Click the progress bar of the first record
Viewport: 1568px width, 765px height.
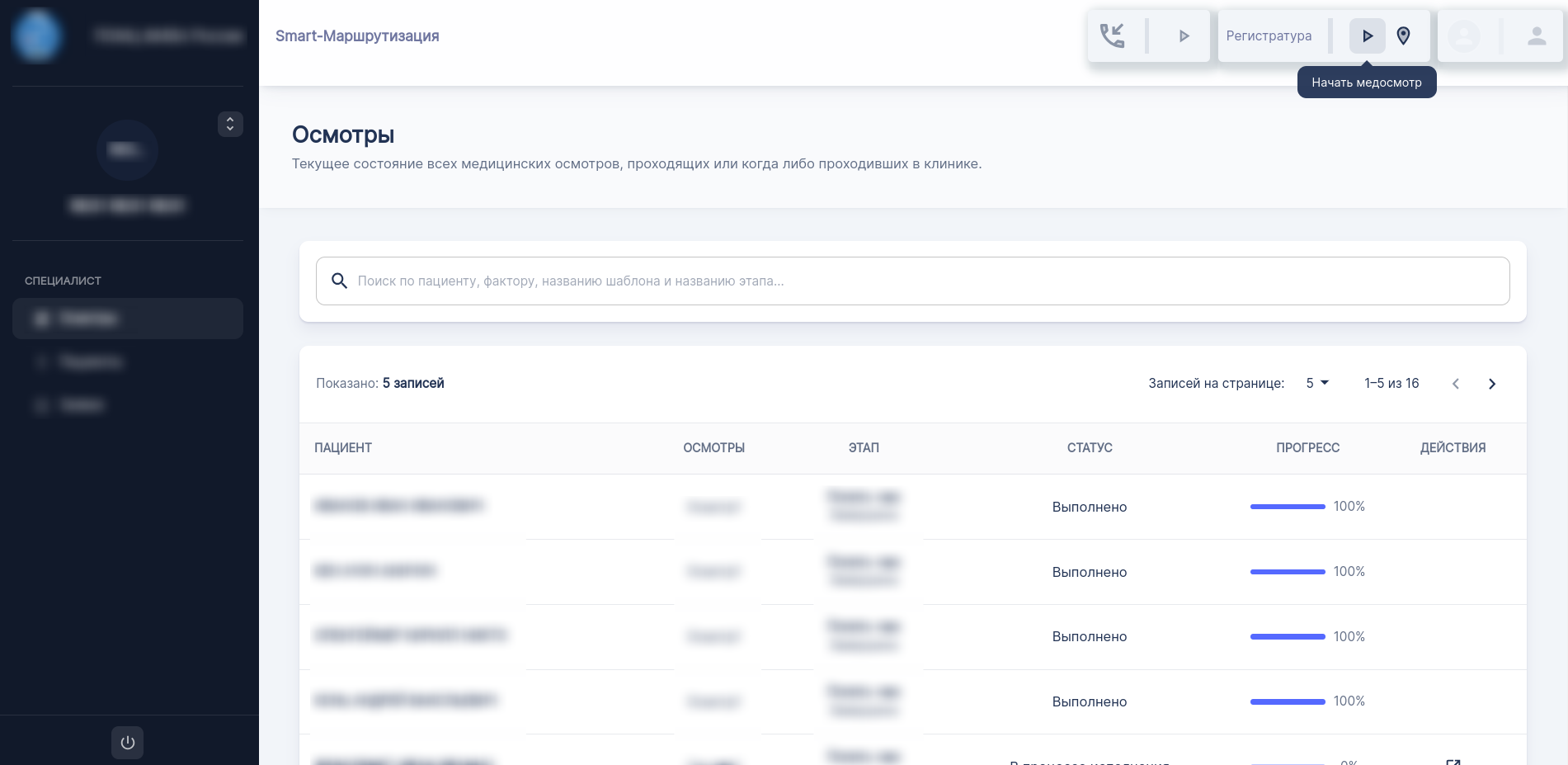coord(1287,507)
